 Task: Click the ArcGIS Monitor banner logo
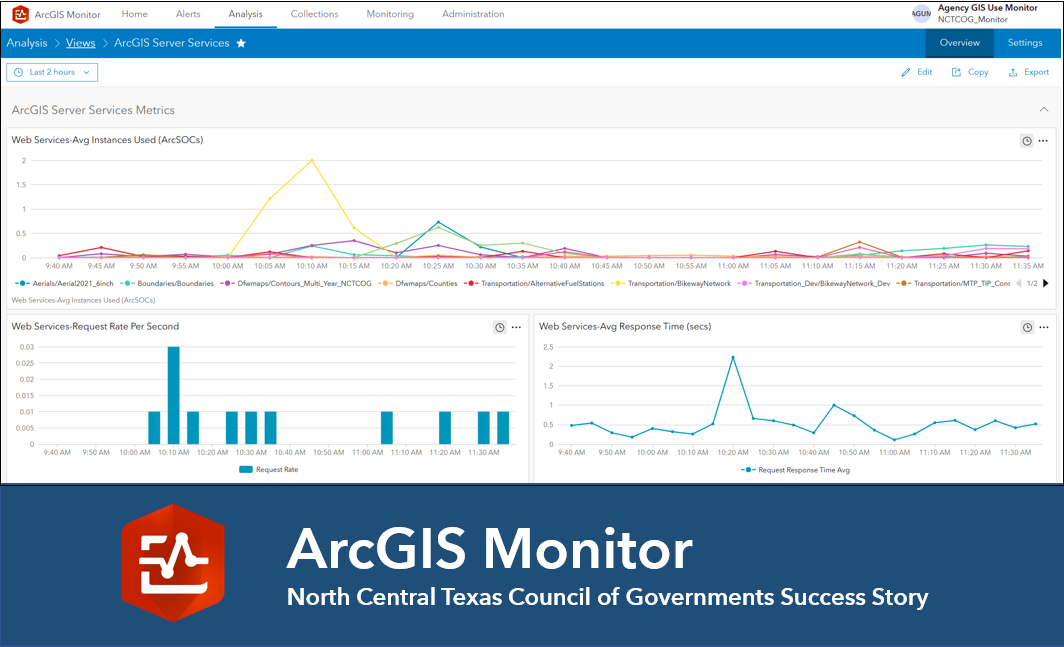click(173, 563)
